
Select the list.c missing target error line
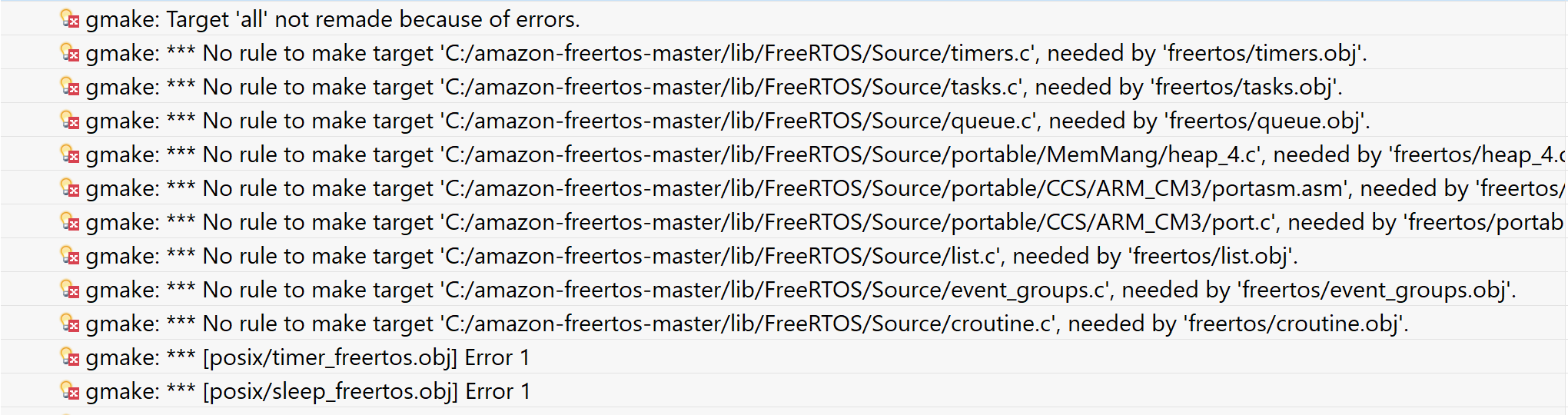[x=691, y=256]
